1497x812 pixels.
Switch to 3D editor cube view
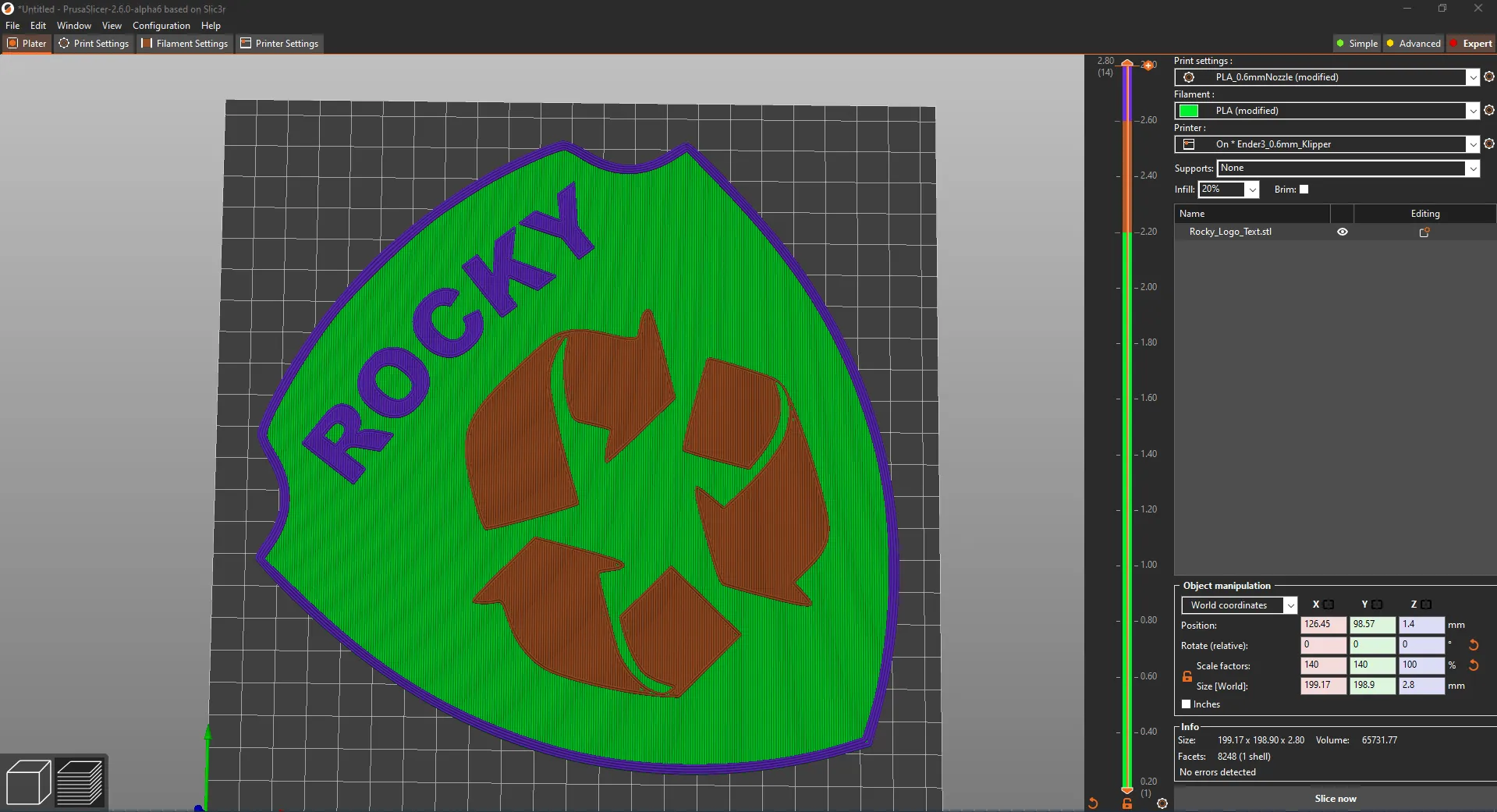[x=28, y=782]
